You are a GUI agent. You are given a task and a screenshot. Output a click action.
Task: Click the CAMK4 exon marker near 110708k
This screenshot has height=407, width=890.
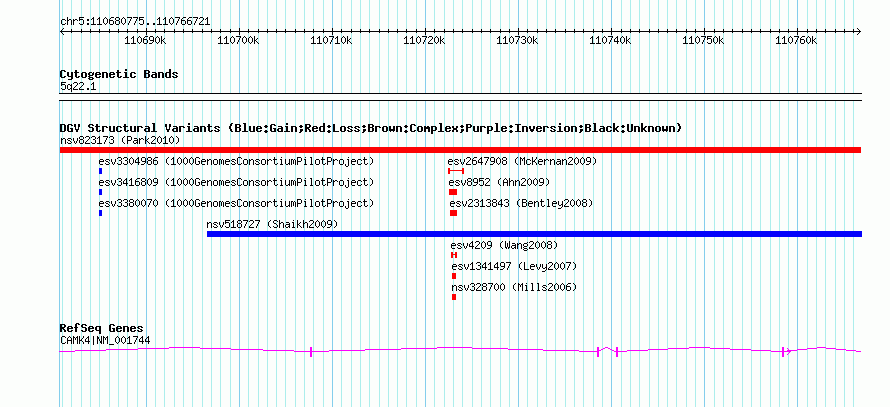click(x=311, y=351)
